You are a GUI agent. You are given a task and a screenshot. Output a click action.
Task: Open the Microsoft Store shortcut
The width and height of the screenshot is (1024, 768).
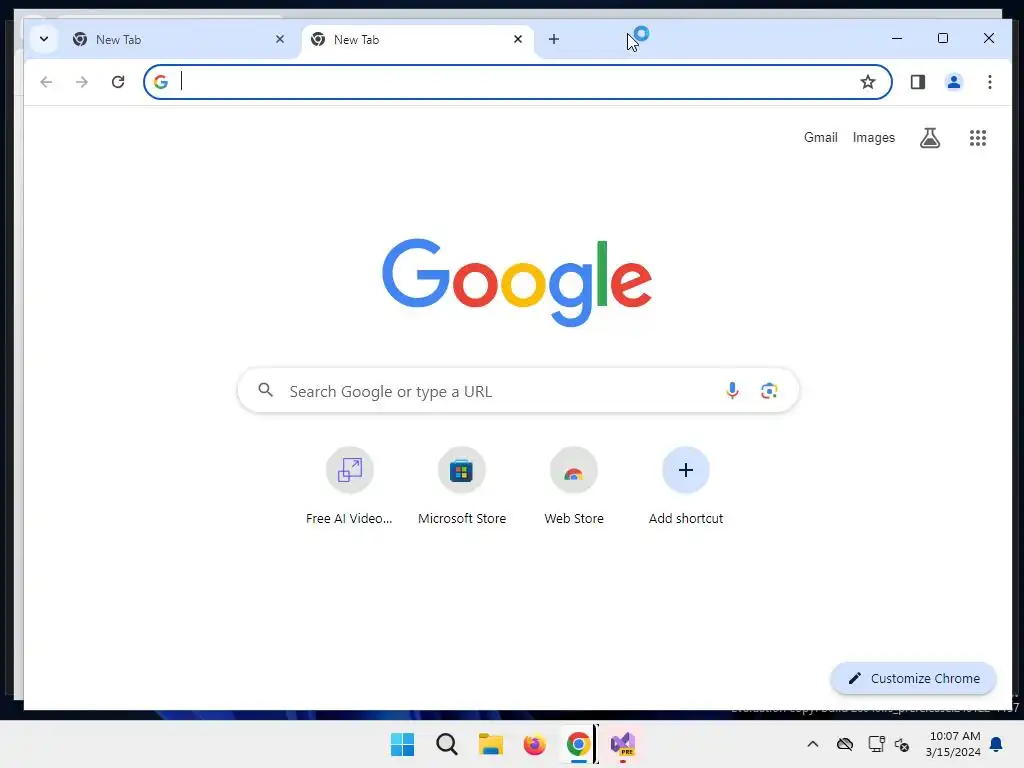(x=462, y=487)
